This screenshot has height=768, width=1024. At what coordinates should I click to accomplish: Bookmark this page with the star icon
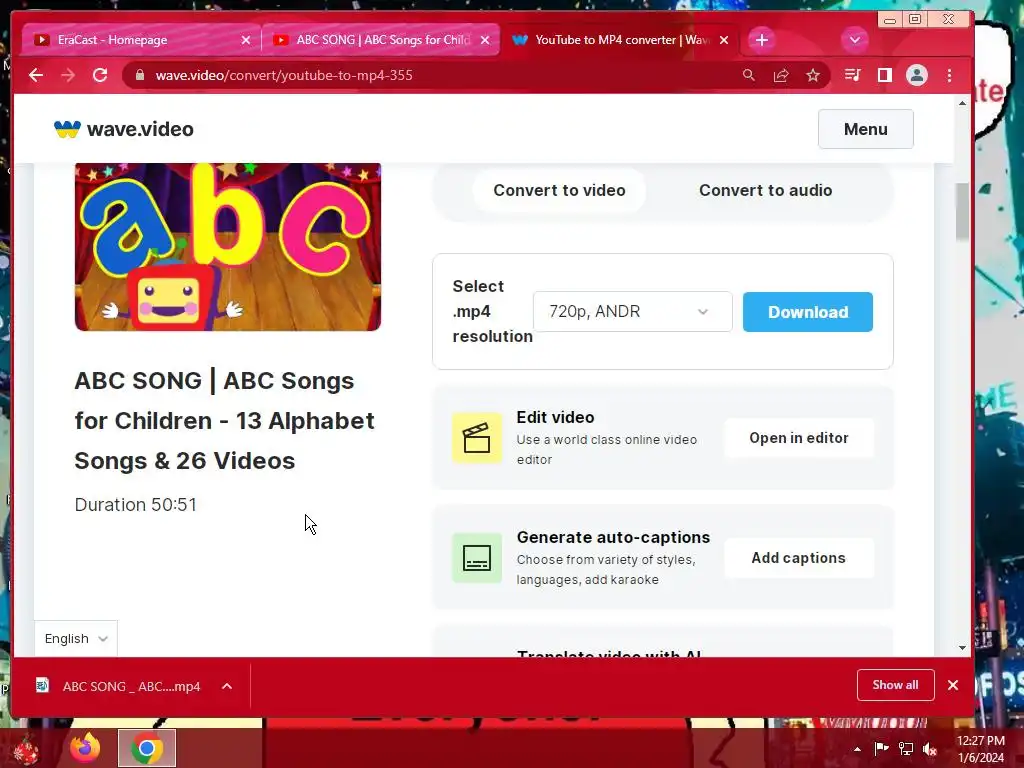point(813,75)
